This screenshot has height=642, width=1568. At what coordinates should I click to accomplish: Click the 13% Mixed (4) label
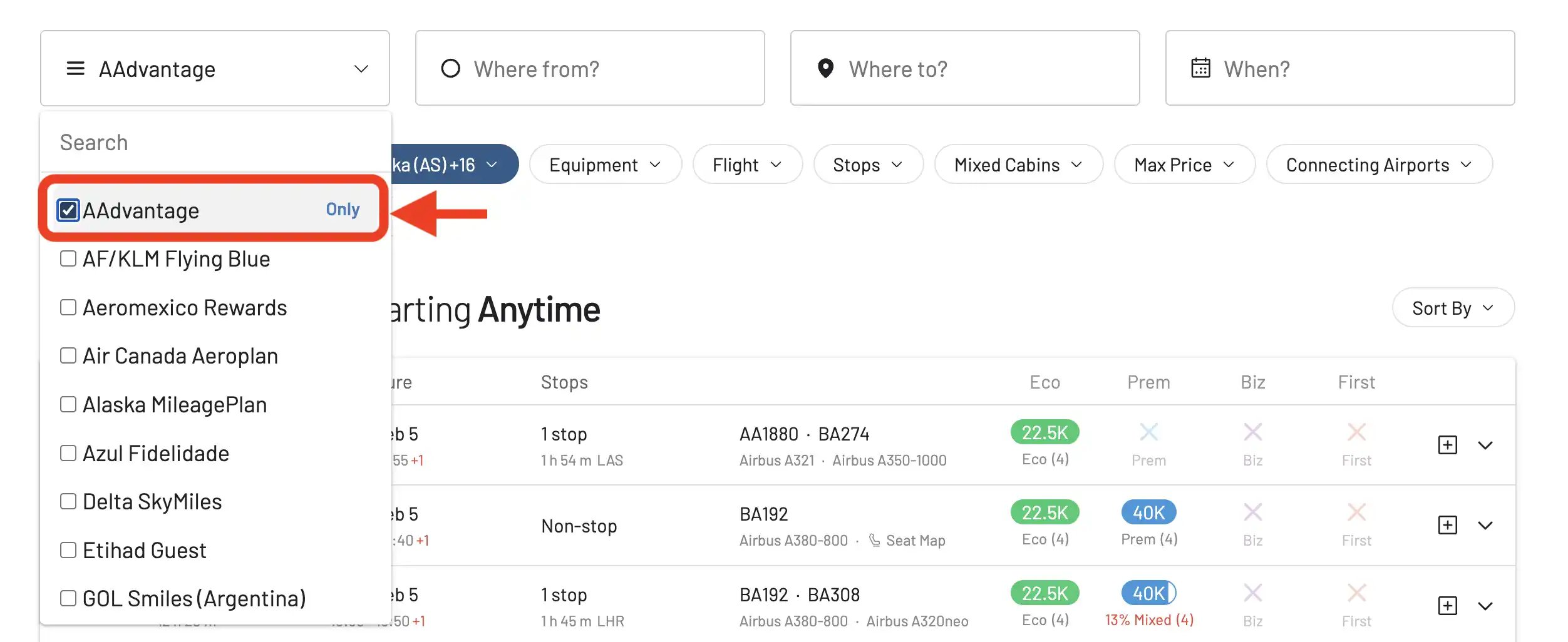tap(1148, 619)
